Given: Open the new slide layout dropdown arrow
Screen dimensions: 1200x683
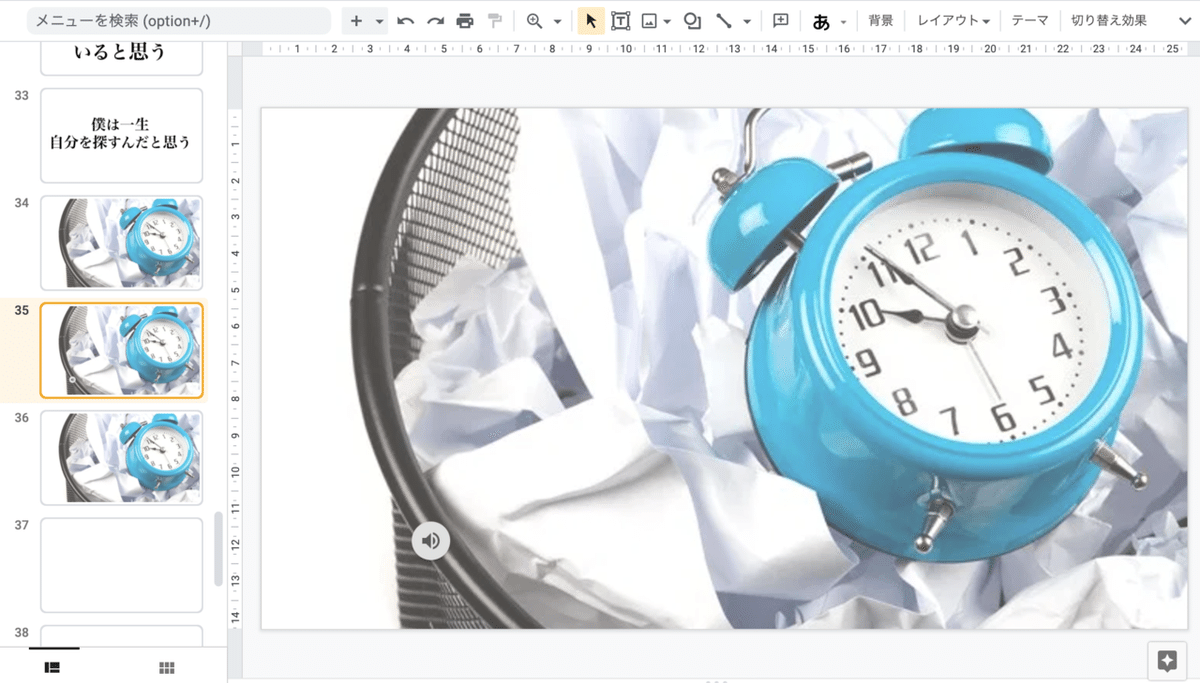Looking at the screenshot, I should tap(380, 21).
